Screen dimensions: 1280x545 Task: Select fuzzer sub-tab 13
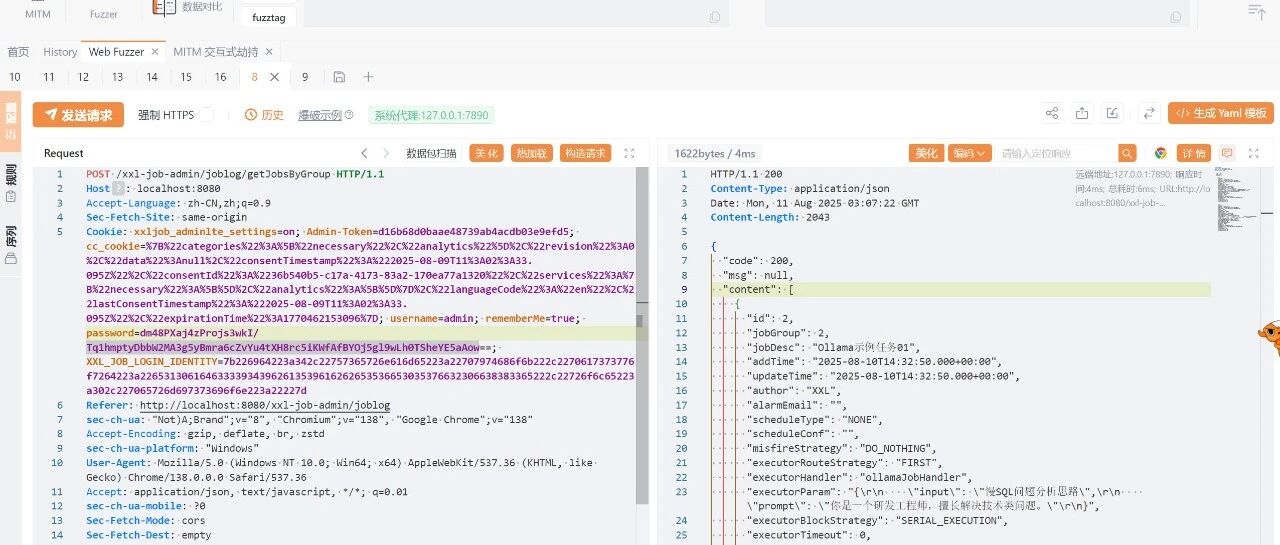coord(117,77)
